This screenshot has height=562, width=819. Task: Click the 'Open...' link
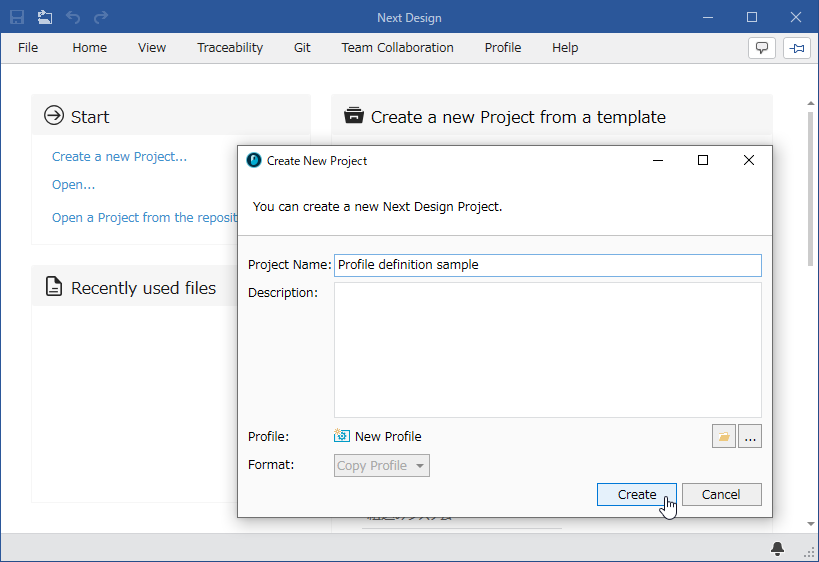73,184
